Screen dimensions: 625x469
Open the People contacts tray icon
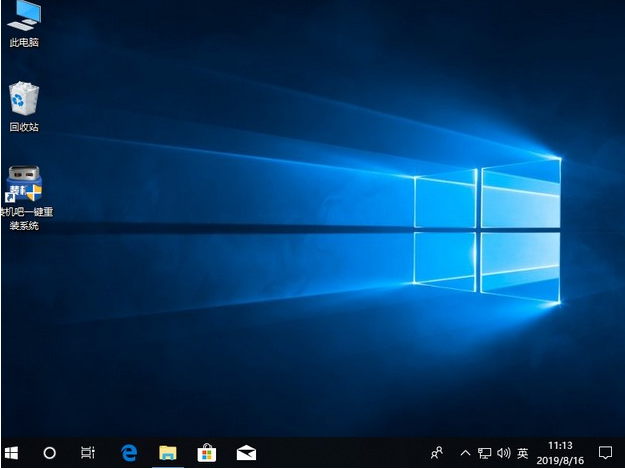[x=437, y=453]
